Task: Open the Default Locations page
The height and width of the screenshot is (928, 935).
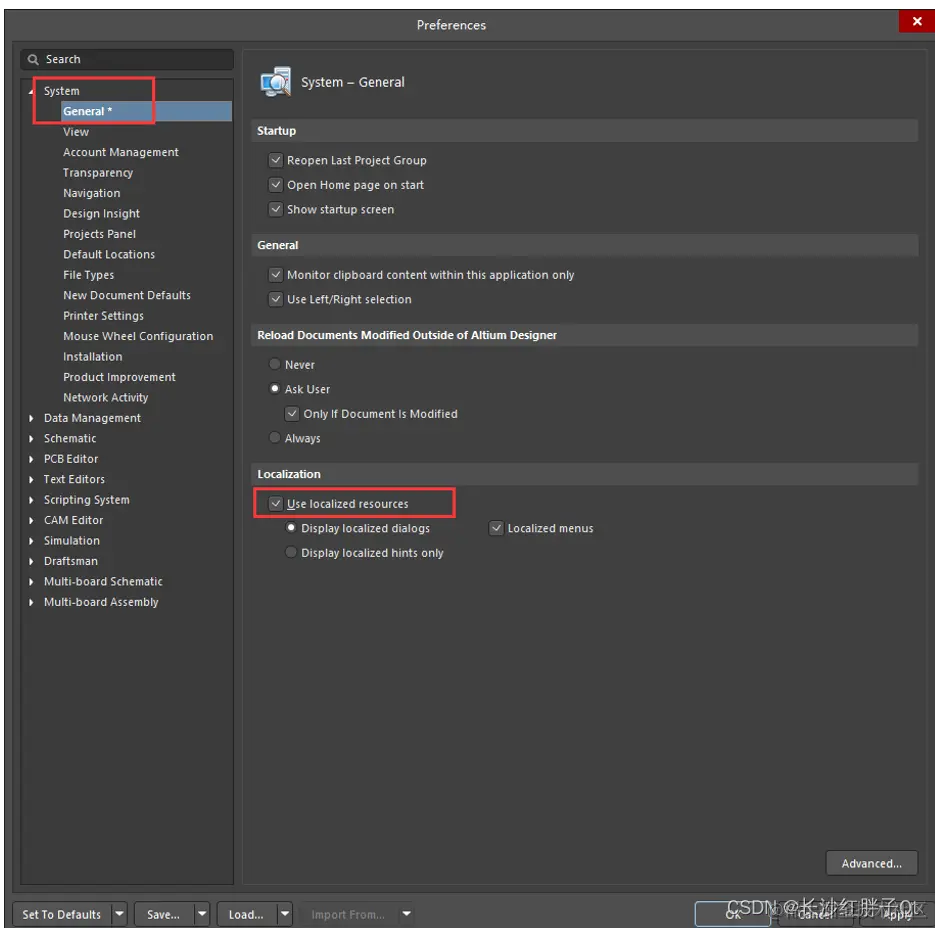Action: tap(109, 255)
